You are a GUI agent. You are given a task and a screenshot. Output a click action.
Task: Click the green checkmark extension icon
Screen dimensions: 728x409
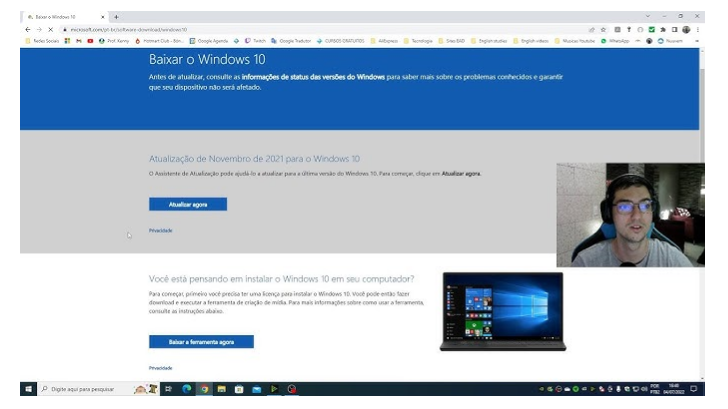[x=651, y=30]
